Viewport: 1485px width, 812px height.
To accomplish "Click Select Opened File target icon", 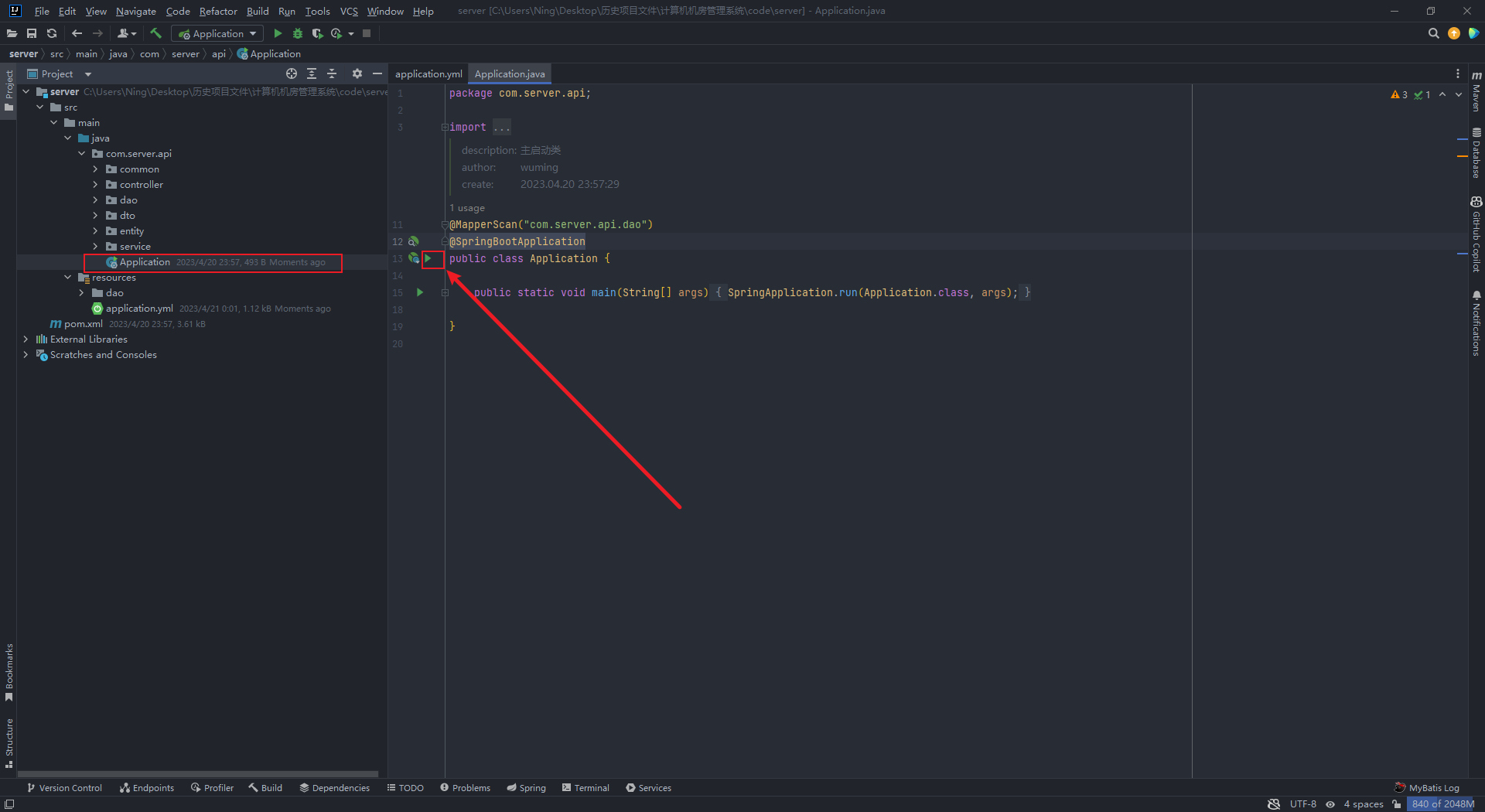I will pyautogui.click(x=292, y=73).
